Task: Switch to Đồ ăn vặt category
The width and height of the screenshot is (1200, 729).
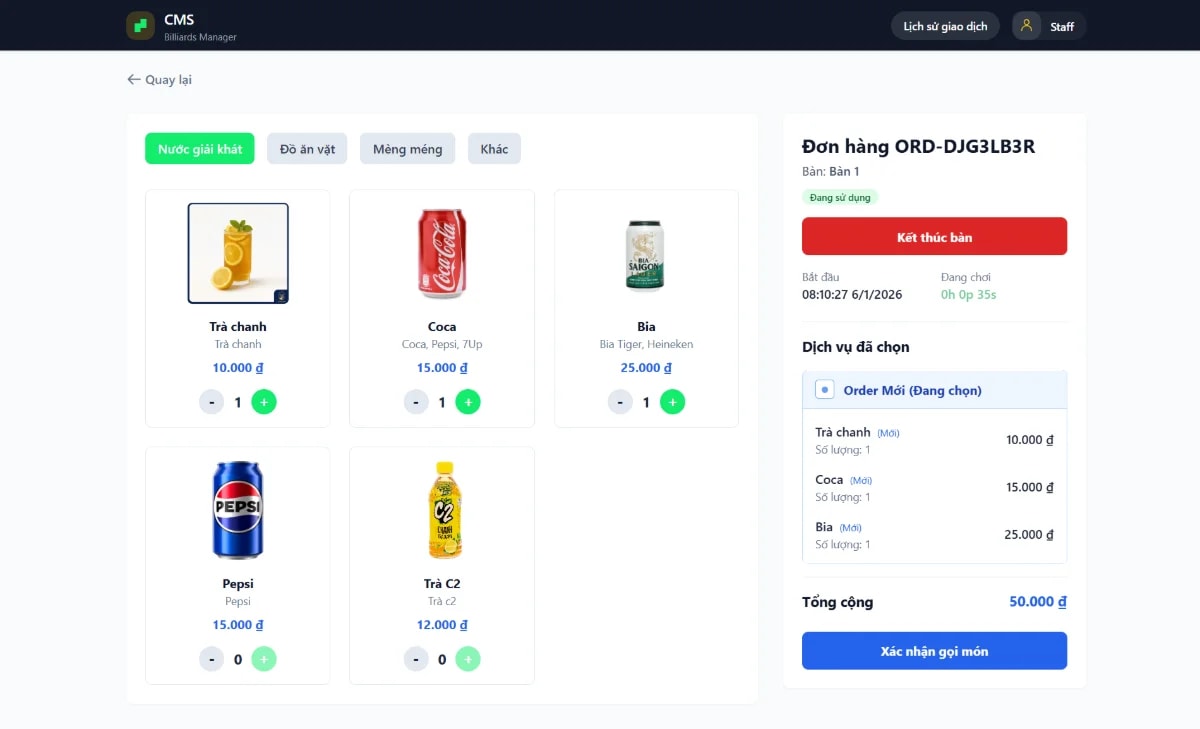Action: pyautogui.click(x=307, y=149)
